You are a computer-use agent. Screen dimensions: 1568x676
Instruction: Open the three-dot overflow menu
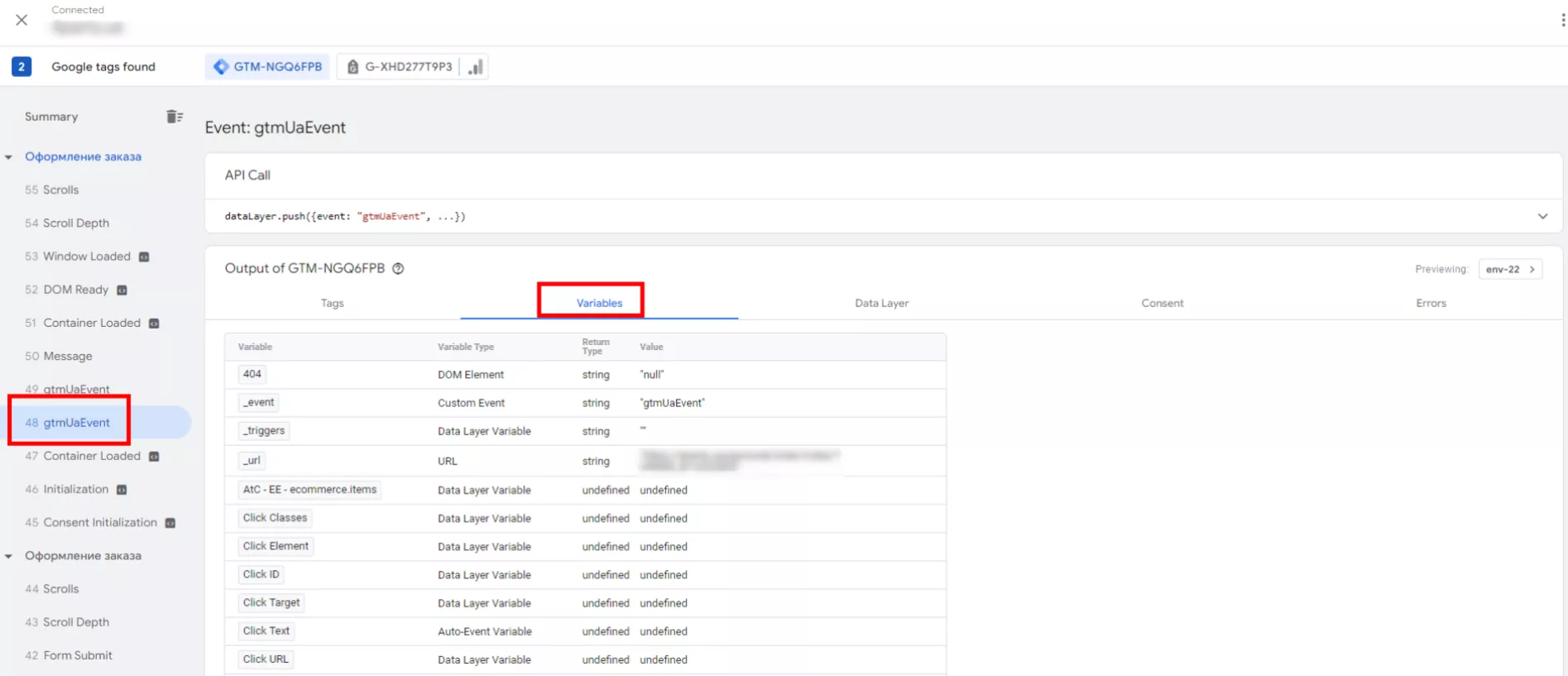point(1562,20)
